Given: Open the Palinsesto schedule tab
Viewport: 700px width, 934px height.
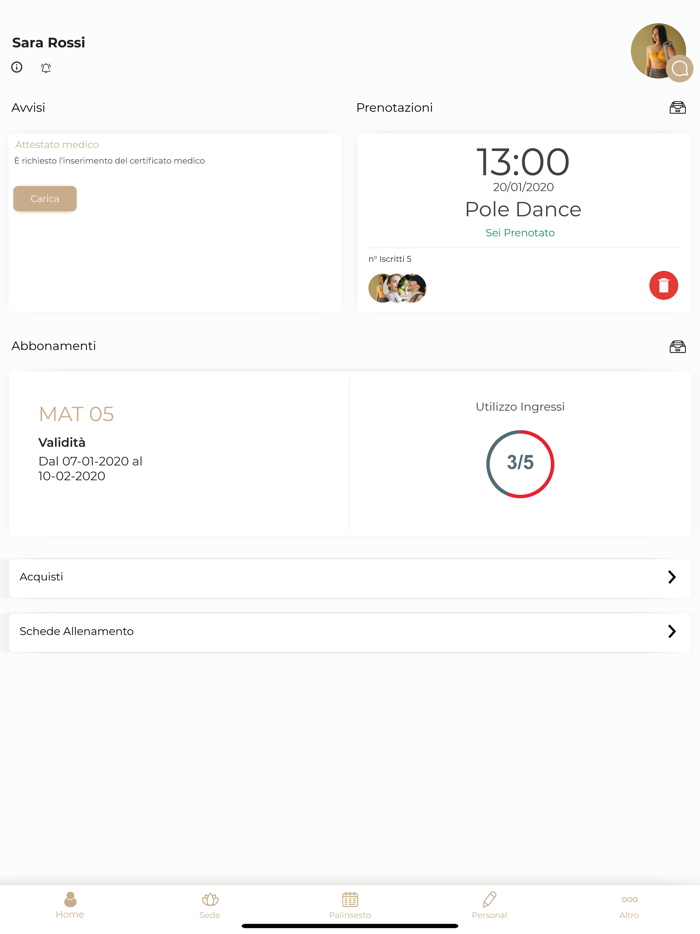Looking at the screenshot, I should tap(350, 904).
